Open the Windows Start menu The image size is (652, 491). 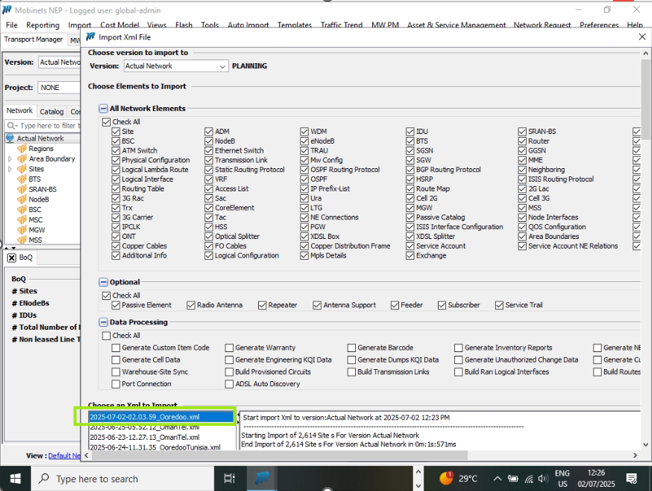15,478
